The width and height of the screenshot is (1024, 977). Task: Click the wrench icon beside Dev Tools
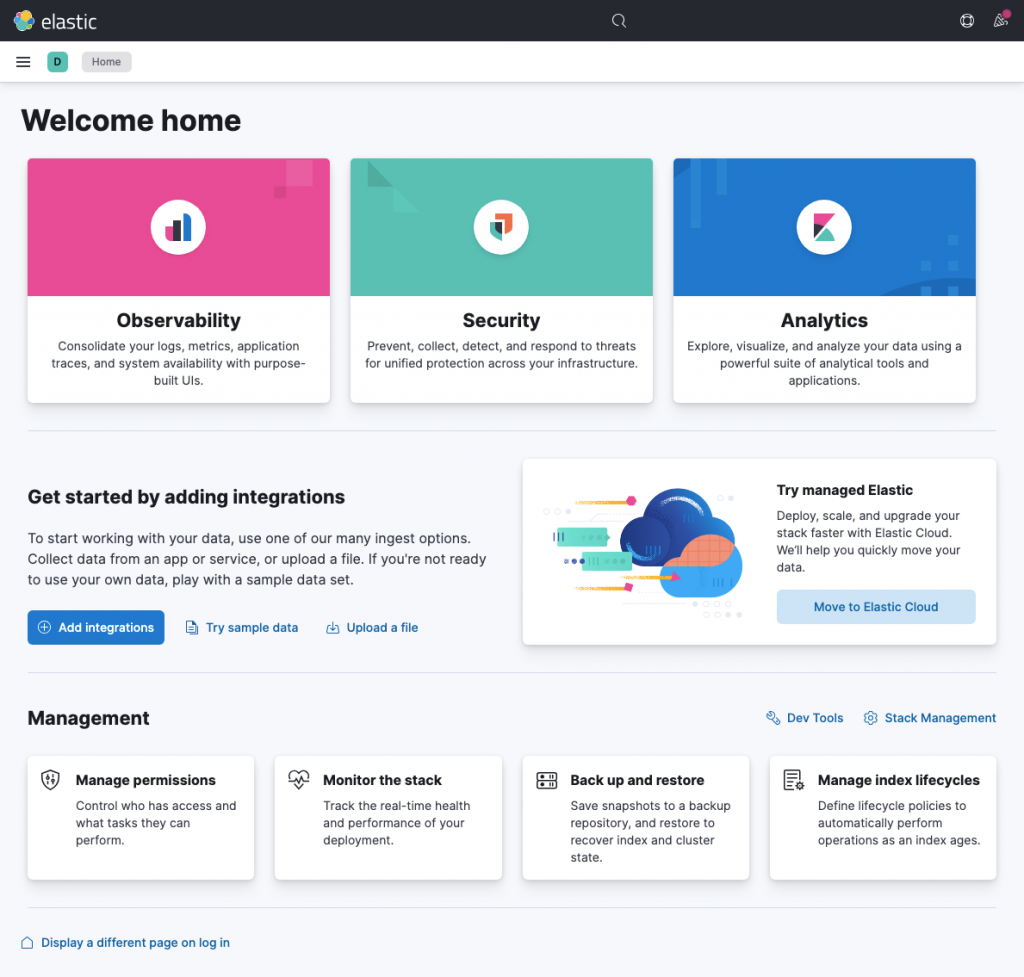(x=773, y=718)
